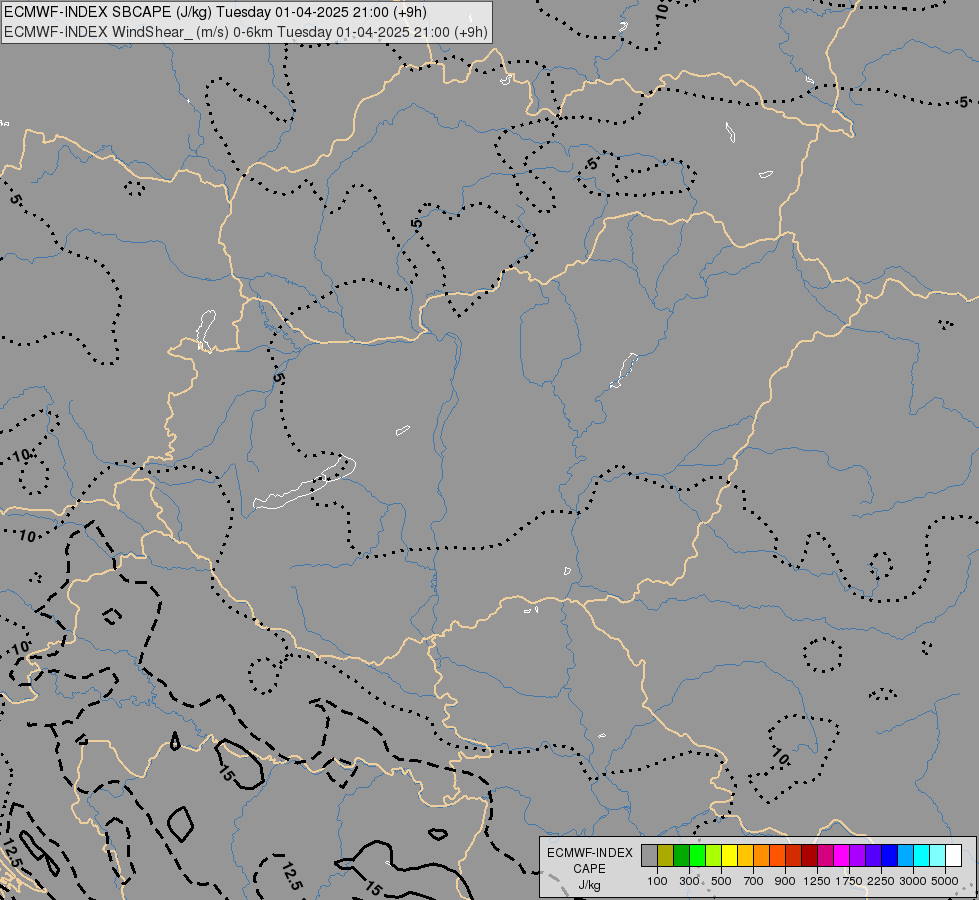
Task: Click the 5000 value on the CAPE scale
Action: [945, 881]
